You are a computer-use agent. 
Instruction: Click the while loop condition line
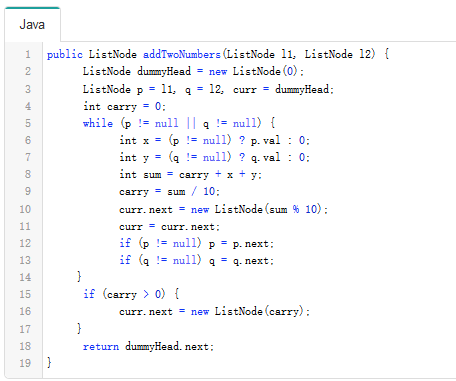click(179, 123)
